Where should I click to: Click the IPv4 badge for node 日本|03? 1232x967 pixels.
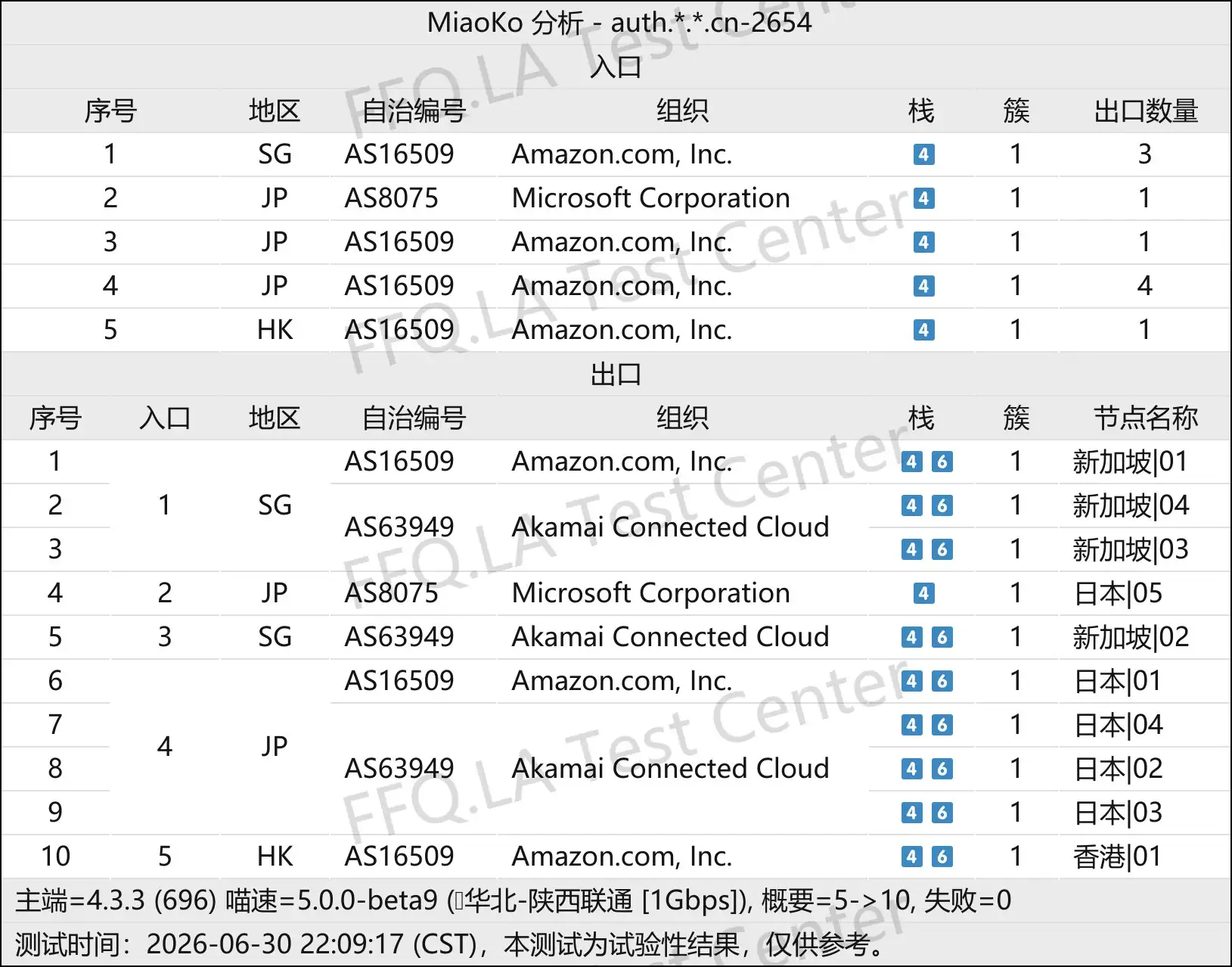point(912,813)
